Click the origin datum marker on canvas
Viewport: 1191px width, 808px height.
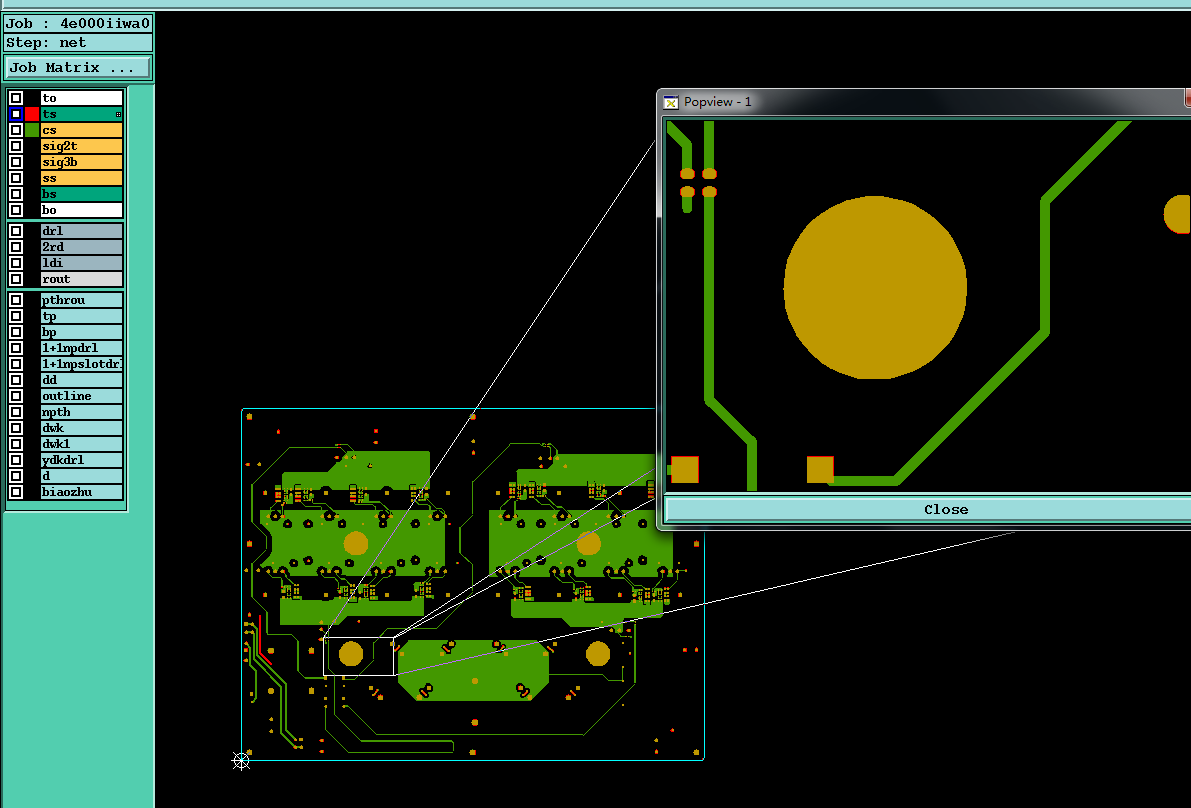tap(241, 760)
